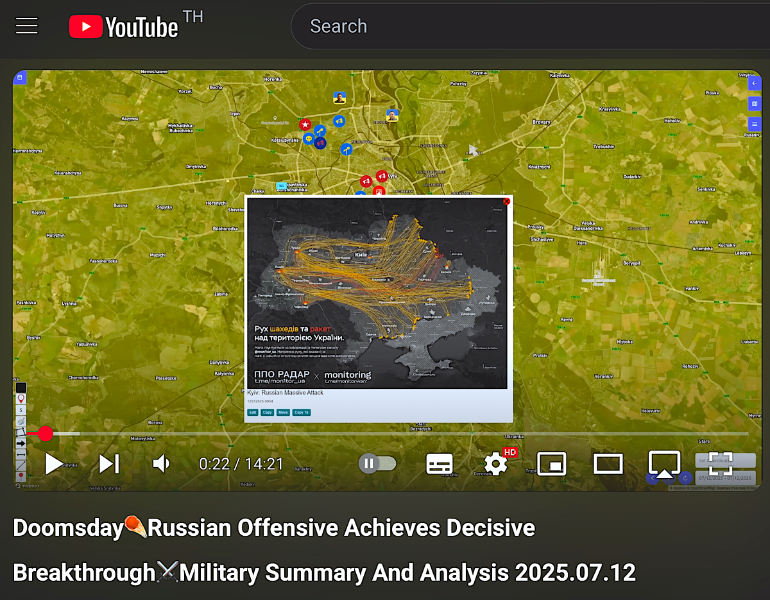The width and height of the screenshot is (770, 600).
Task: Click the red star map marker
Action: click(305, 125)
